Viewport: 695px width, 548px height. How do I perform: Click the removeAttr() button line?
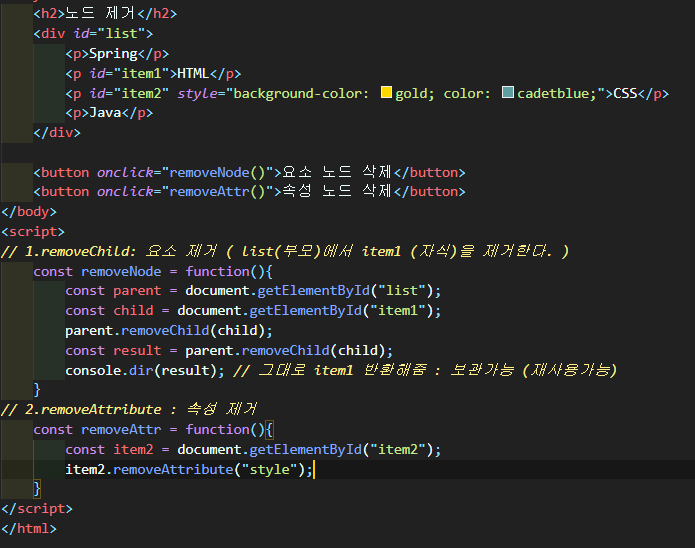(x=250, y=192)
